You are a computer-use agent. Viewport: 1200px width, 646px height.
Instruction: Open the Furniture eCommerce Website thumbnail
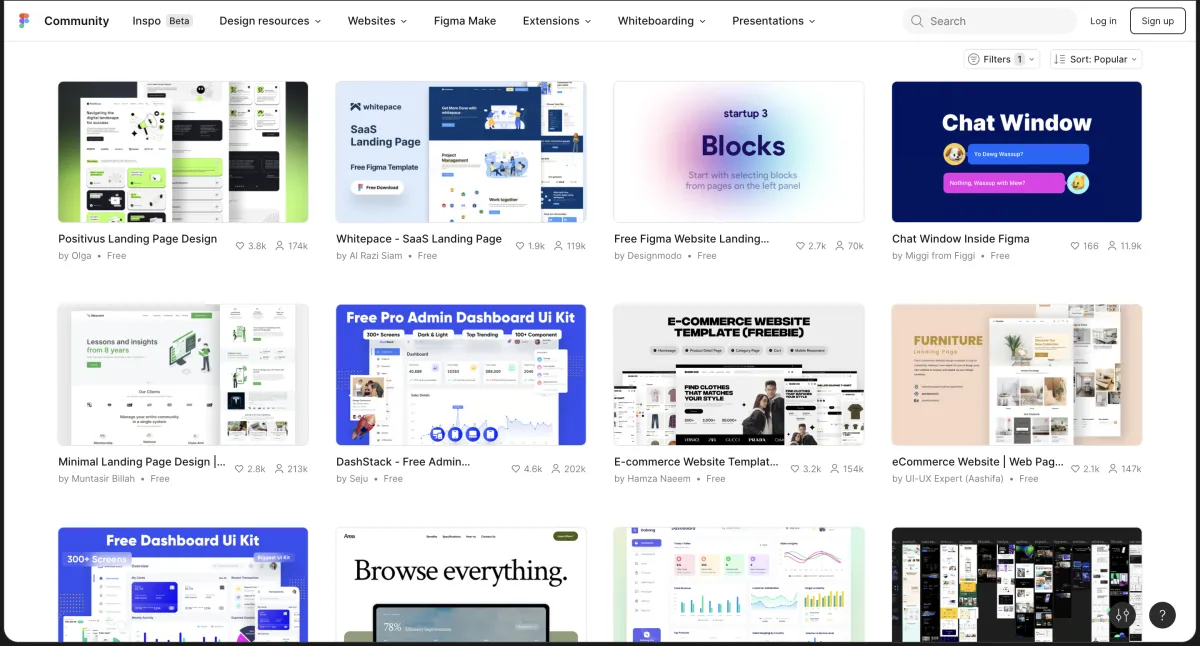(1017, 375)
